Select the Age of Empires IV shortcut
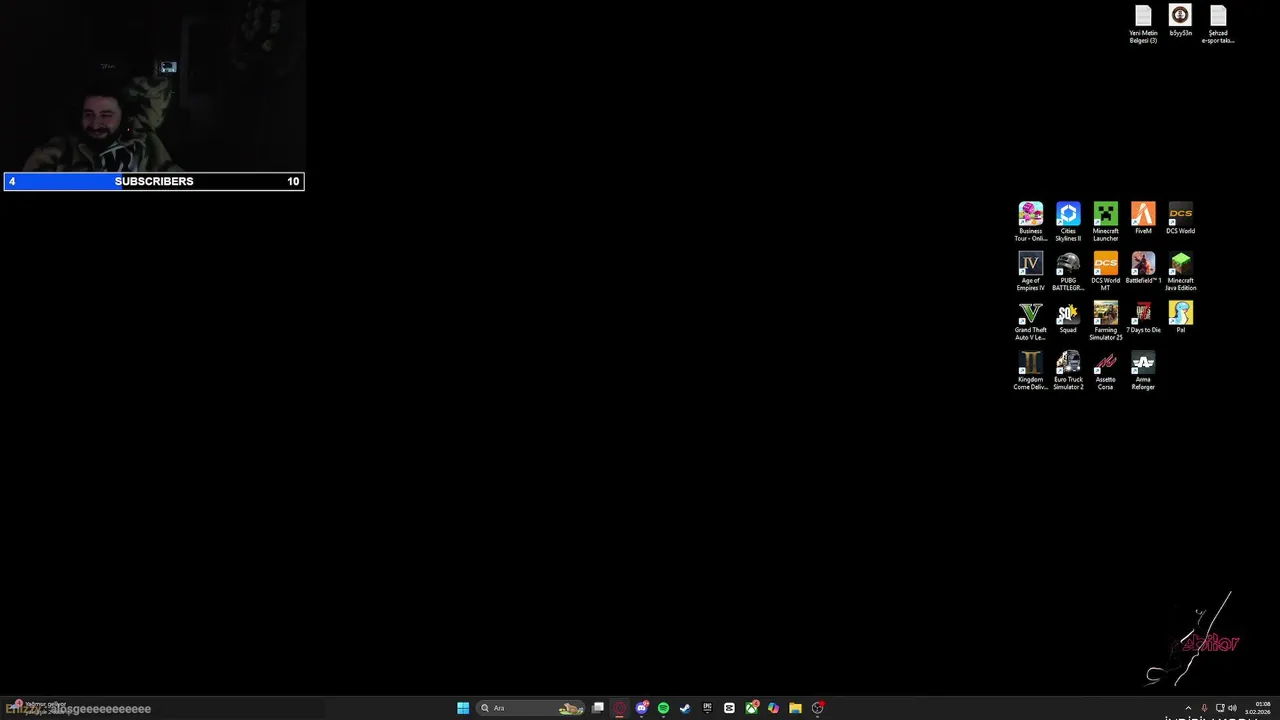1280x720 pixels. pos(1030,271)
